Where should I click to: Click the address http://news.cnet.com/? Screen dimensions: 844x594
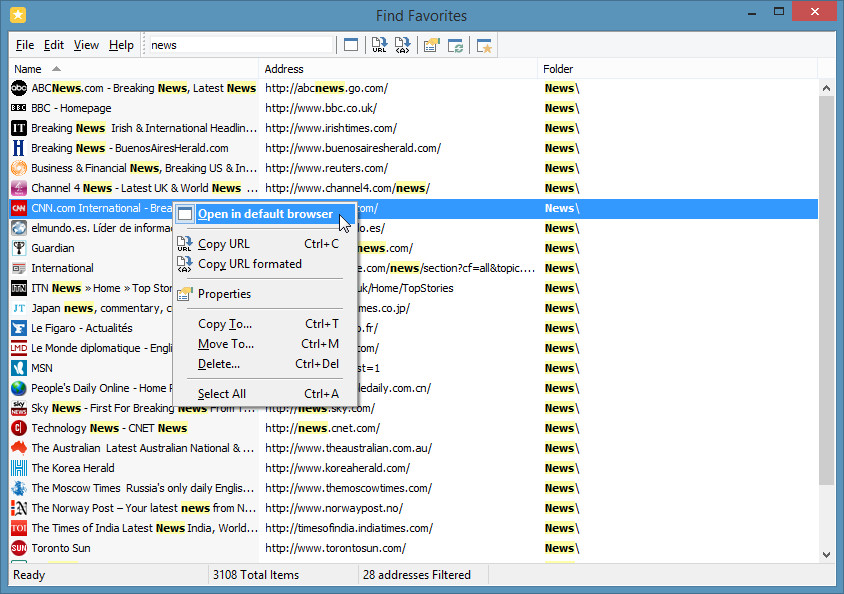point(322,428)
